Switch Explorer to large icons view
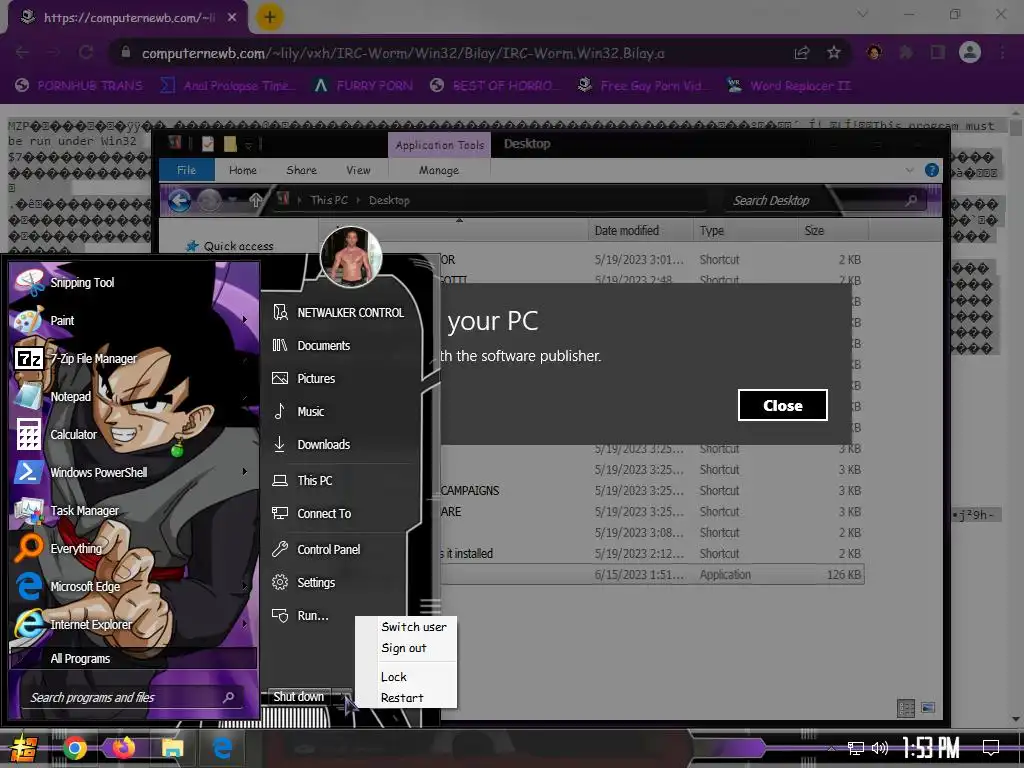The image size is (1024, 768). [927, 708]
